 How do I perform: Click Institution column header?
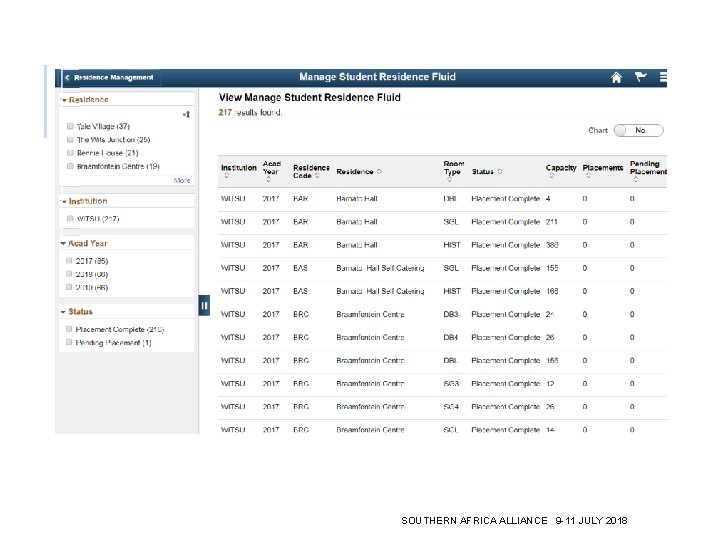click(x=239, y=168)
